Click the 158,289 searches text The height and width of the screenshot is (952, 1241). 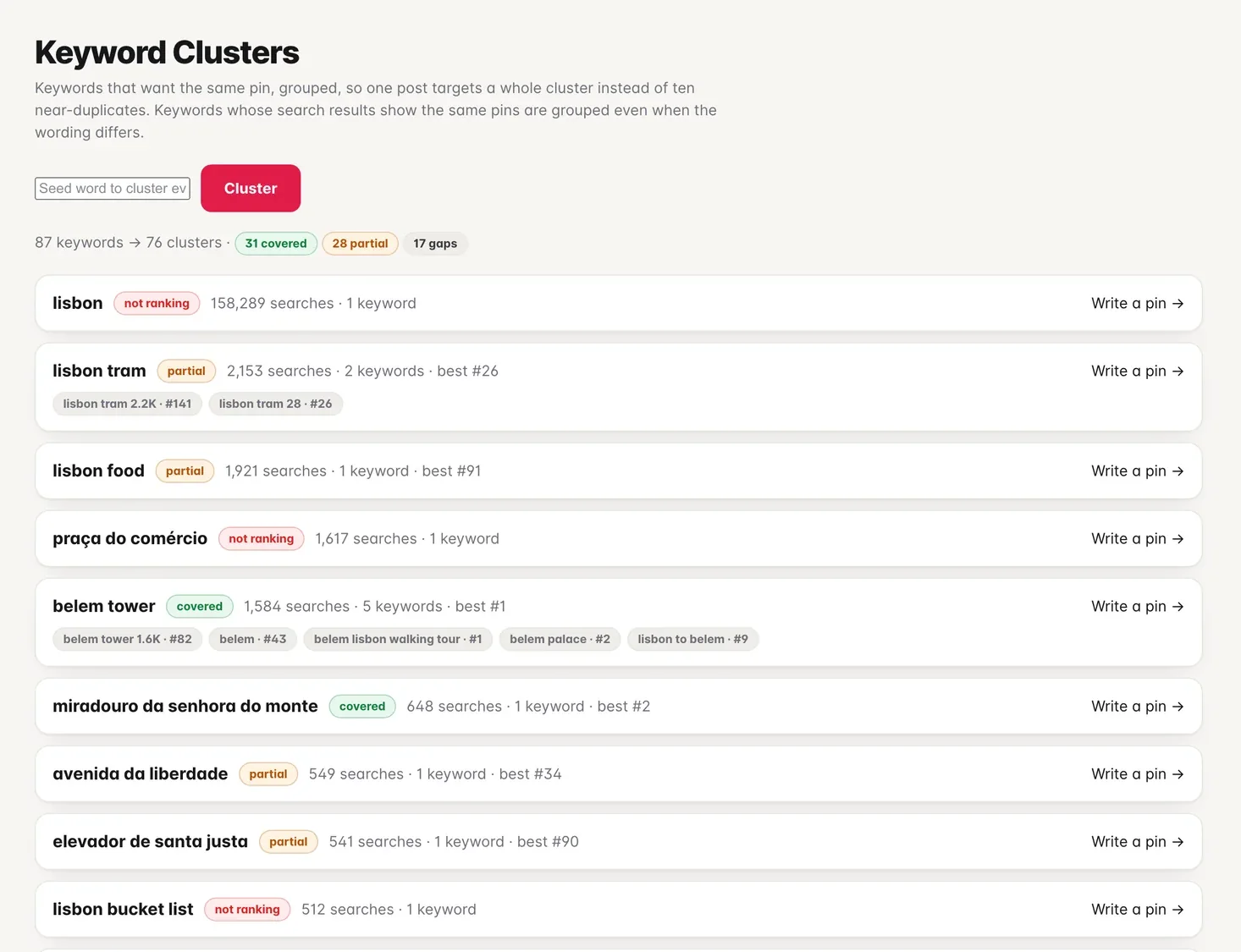click(x=272, y=303)
